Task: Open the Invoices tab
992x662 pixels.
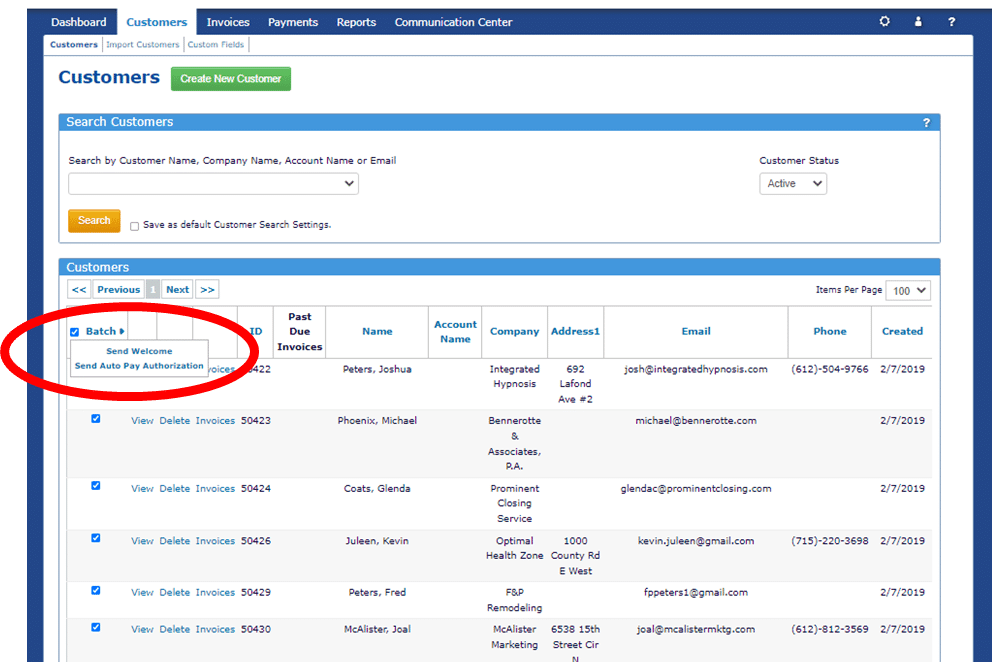Action: coord(228,22)
